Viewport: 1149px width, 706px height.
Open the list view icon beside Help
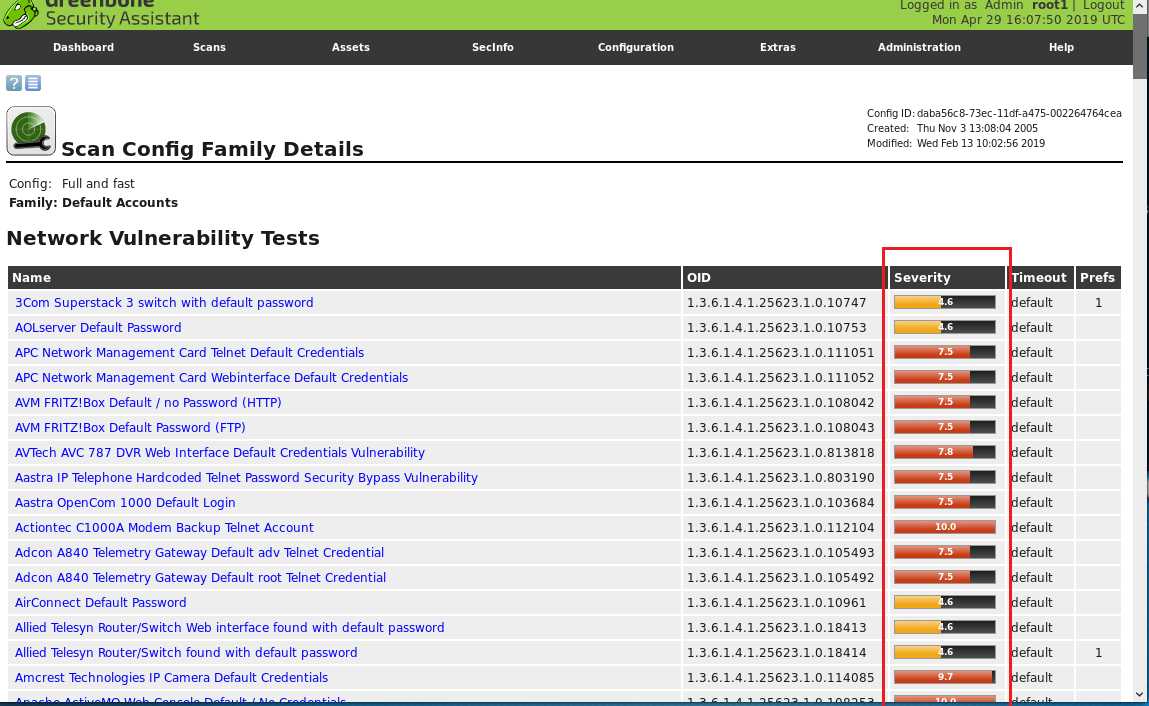[x=33, y=83]
